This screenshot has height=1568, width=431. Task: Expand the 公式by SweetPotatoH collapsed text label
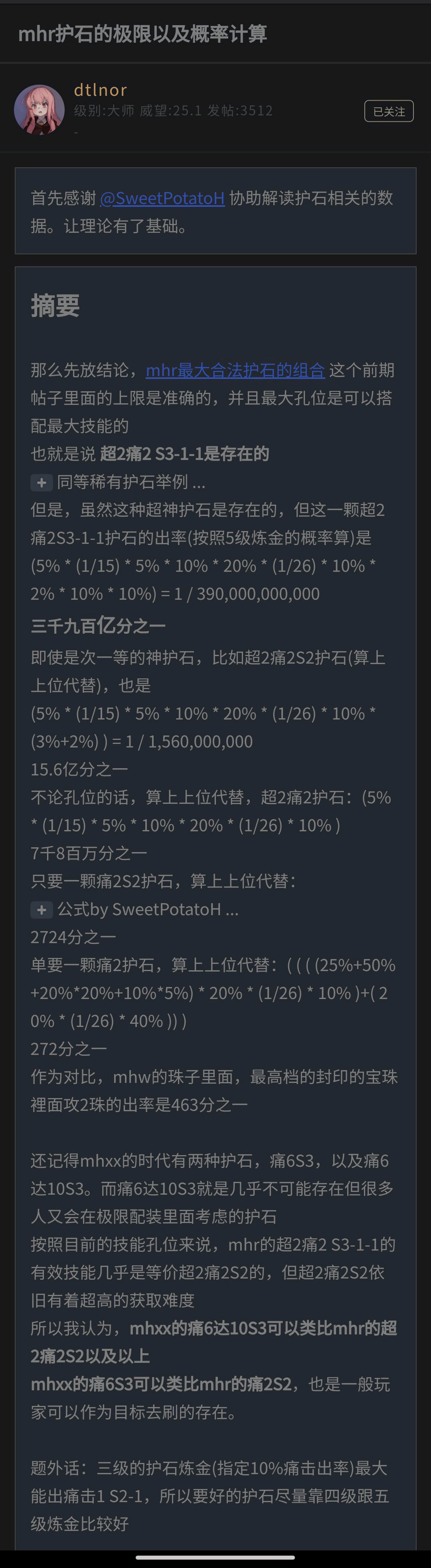[x=148, y=910]
